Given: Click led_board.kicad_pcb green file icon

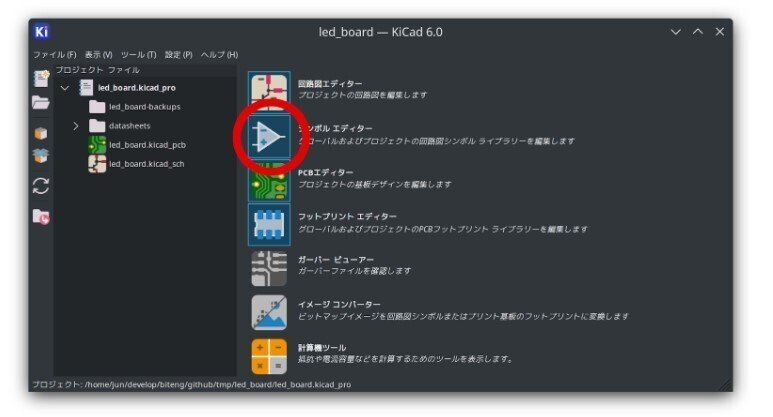Looking at the screenshot, I should pos(97,145).
